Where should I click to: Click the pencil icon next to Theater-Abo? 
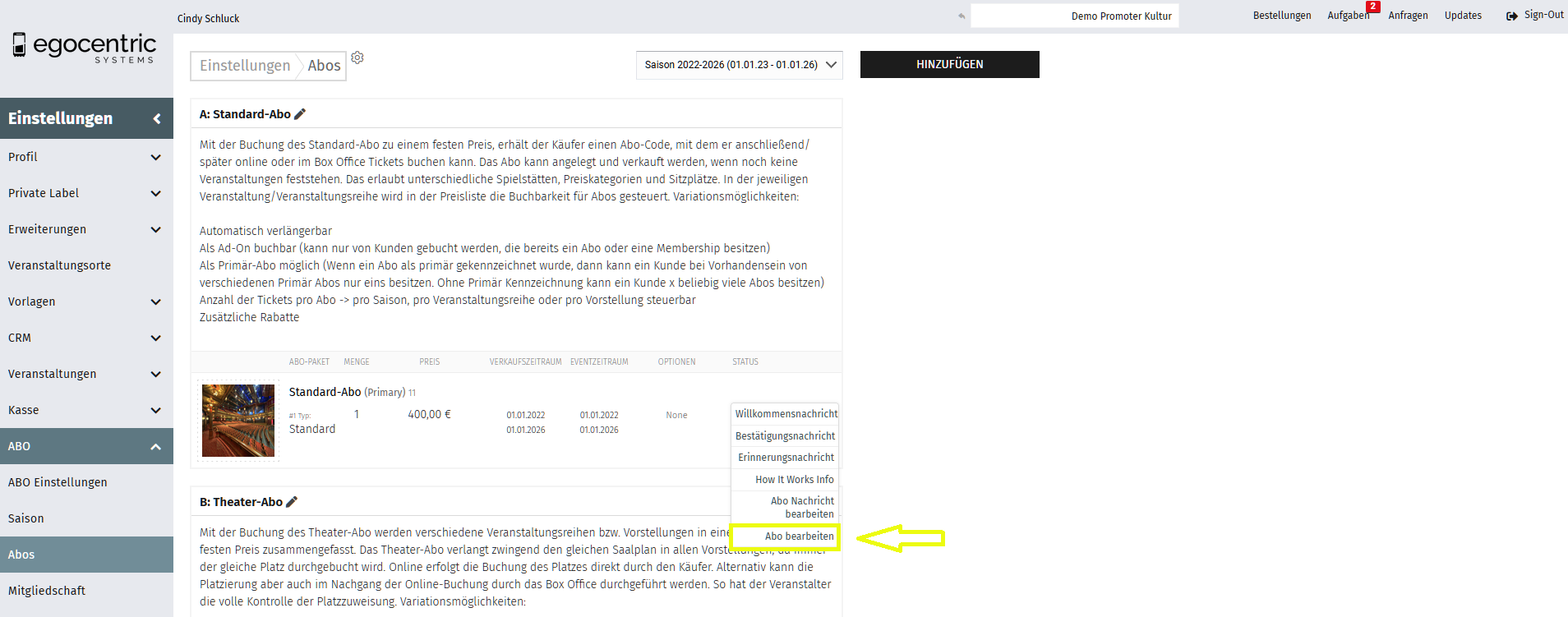[292, 502]
